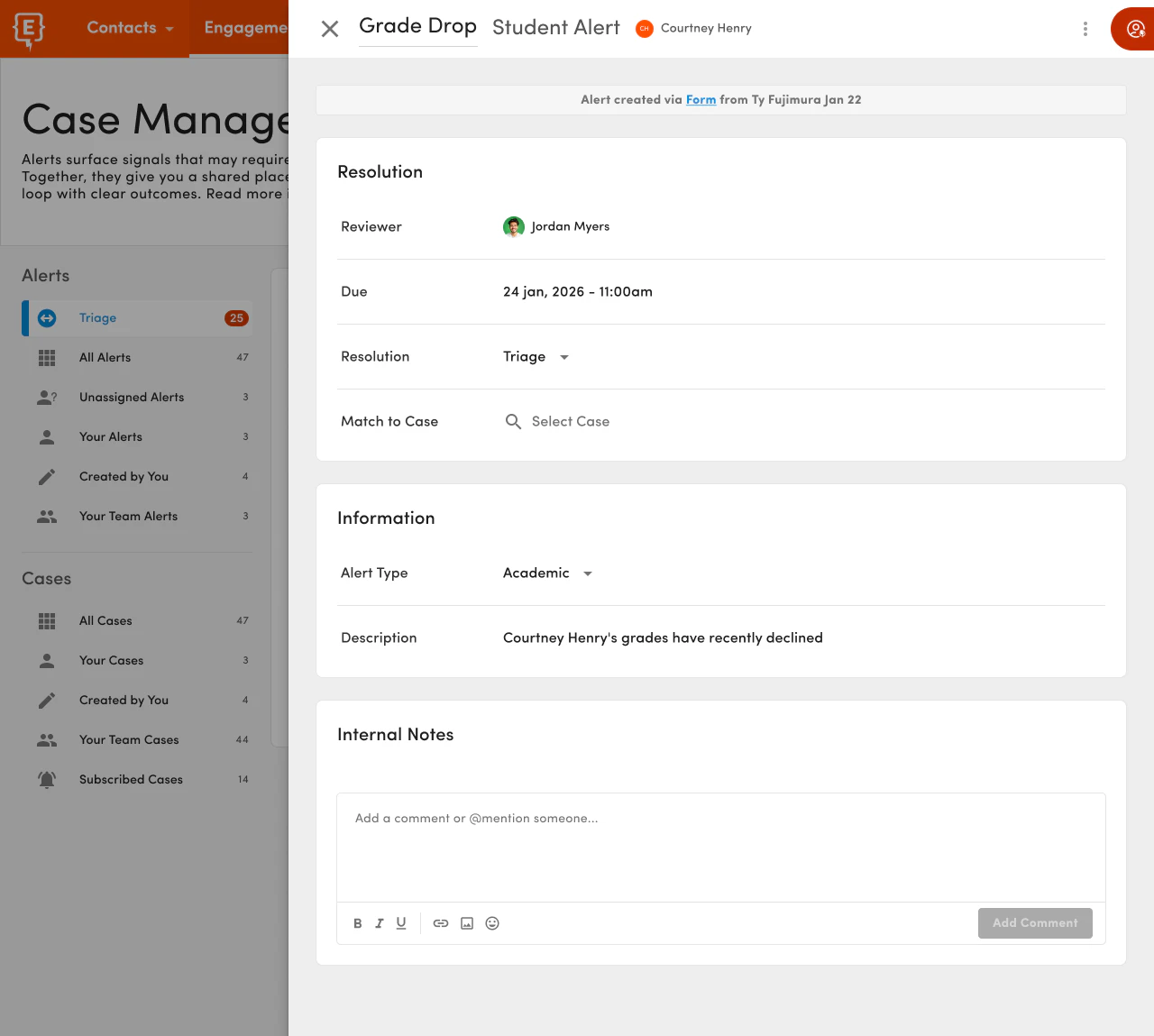This screenshot has height=1036, width=1154.
Task: Click the Student Alert heading text
Action: tap(556, 28)
